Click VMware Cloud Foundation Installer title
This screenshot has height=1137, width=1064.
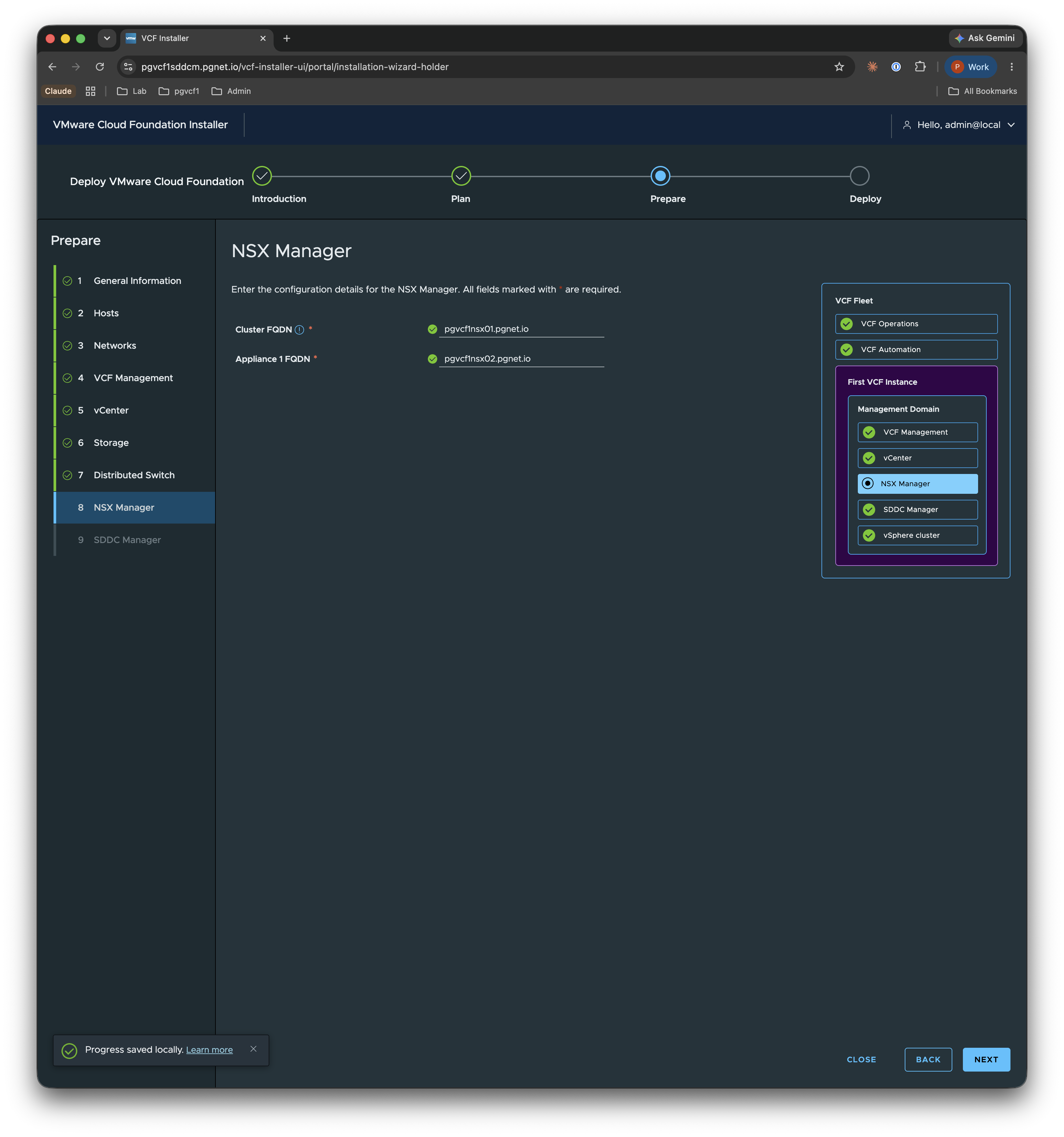pos(140,125)
